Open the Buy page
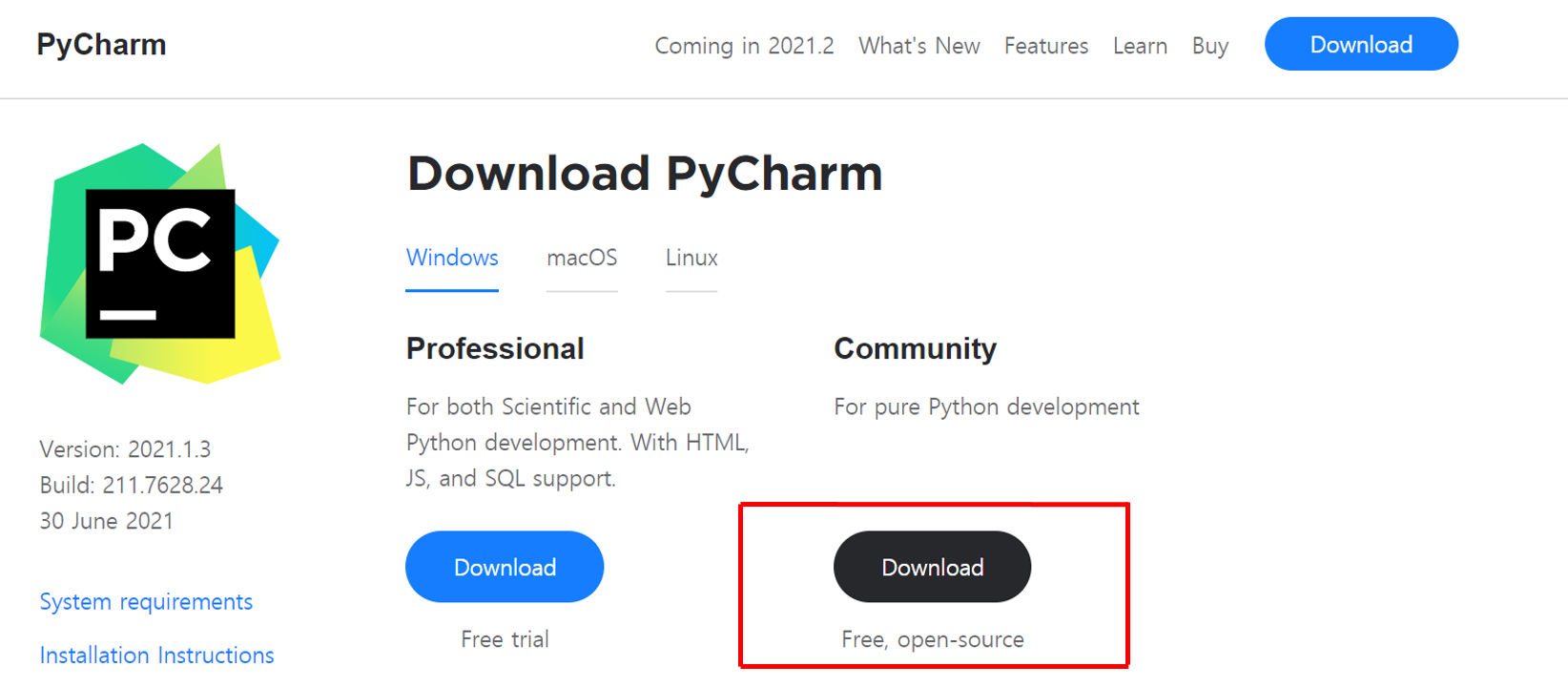The width and height of the screenshot is (1568, 687). (x=1209, y=46)
